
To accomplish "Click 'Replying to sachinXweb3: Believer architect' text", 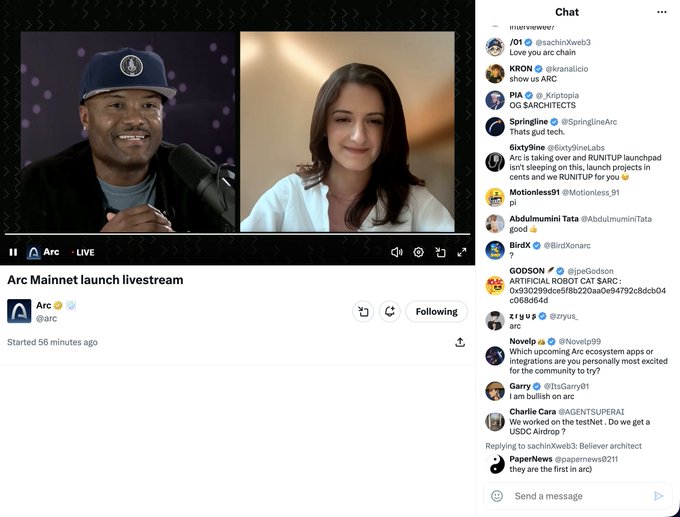I will tap(563, 446).
